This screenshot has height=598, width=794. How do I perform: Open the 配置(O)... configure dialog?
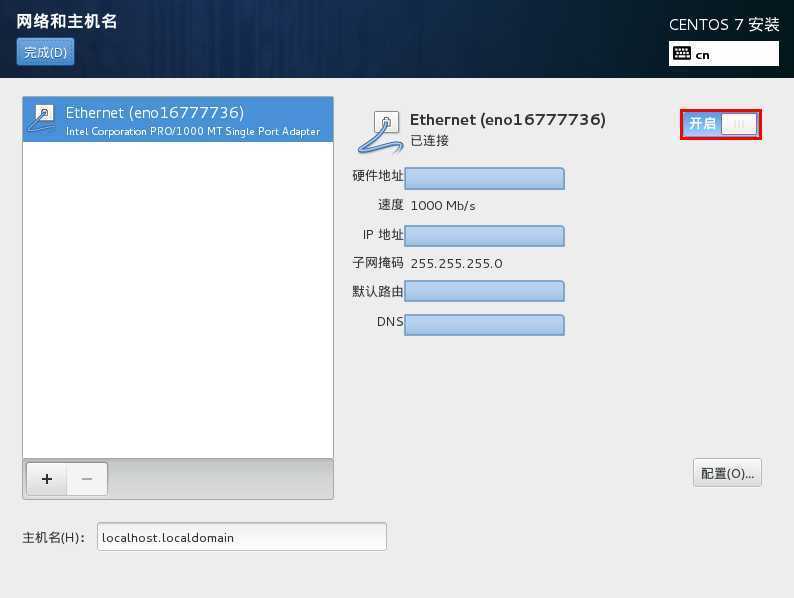tap(727, 473)
